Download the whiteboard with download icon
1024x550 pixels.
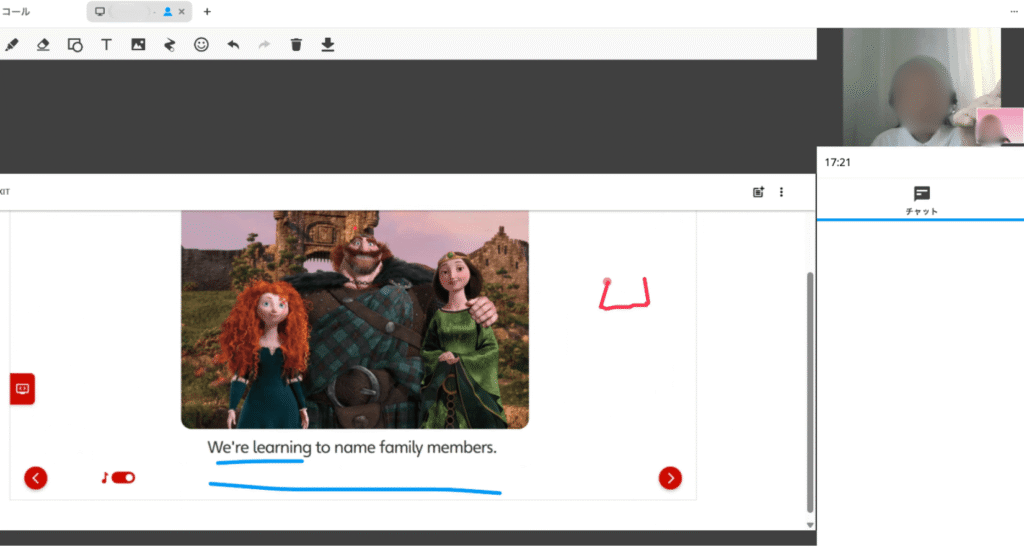[327, 45]
